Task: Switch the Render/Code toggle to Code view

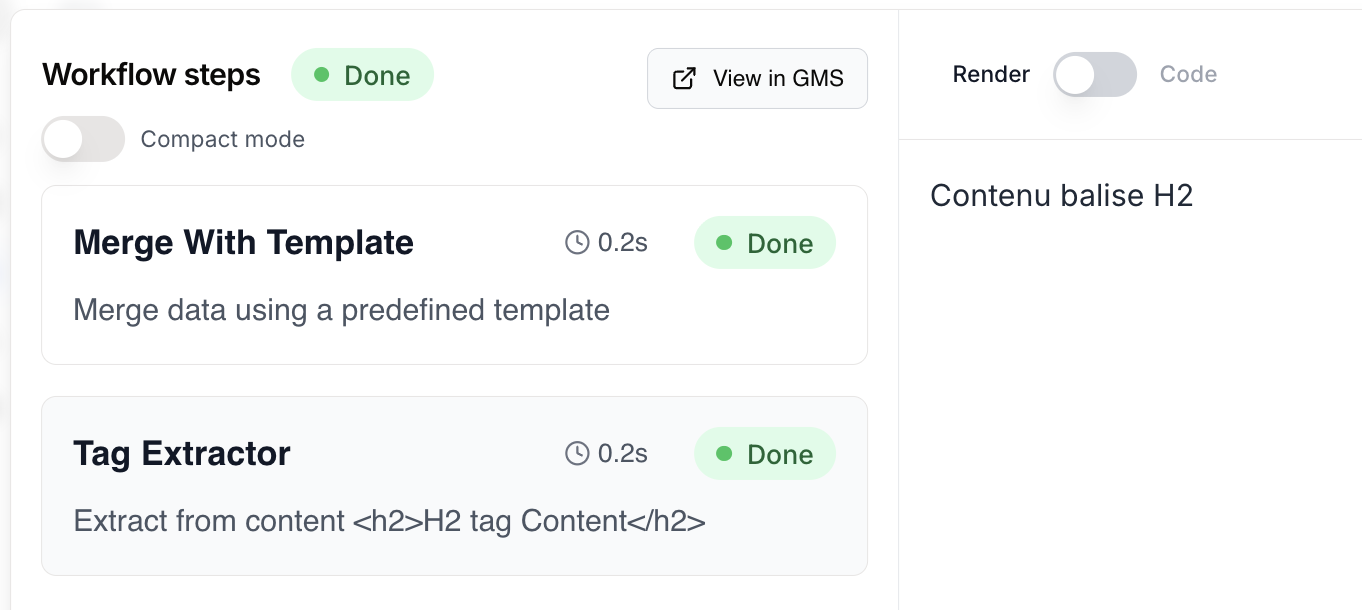Action: pyautogui.click(x=1094, y=74)
